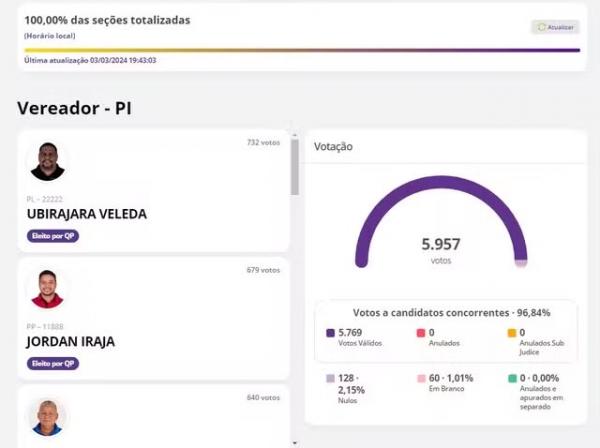Click the grey Nulos color swatch
600x448 pixels.
click(330, 378)
